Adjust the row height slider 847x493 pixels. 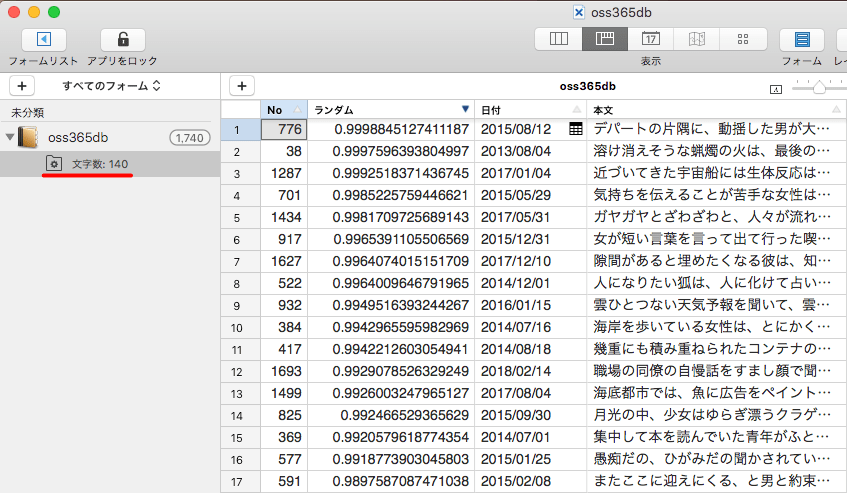819,86
